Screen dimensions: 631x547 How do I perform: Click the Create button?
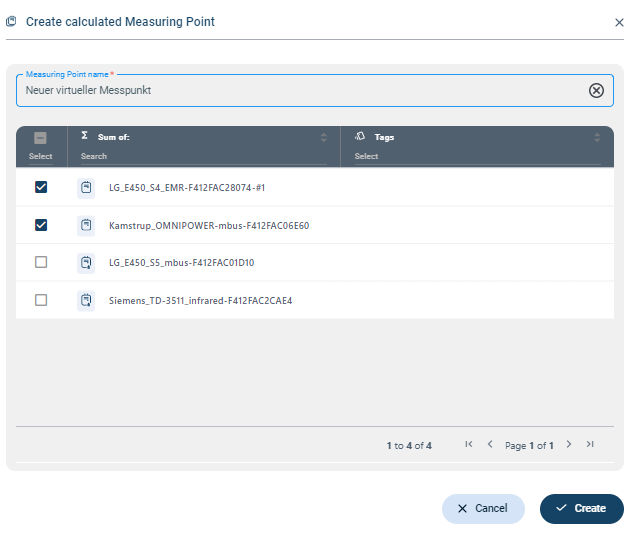[582, 509]
